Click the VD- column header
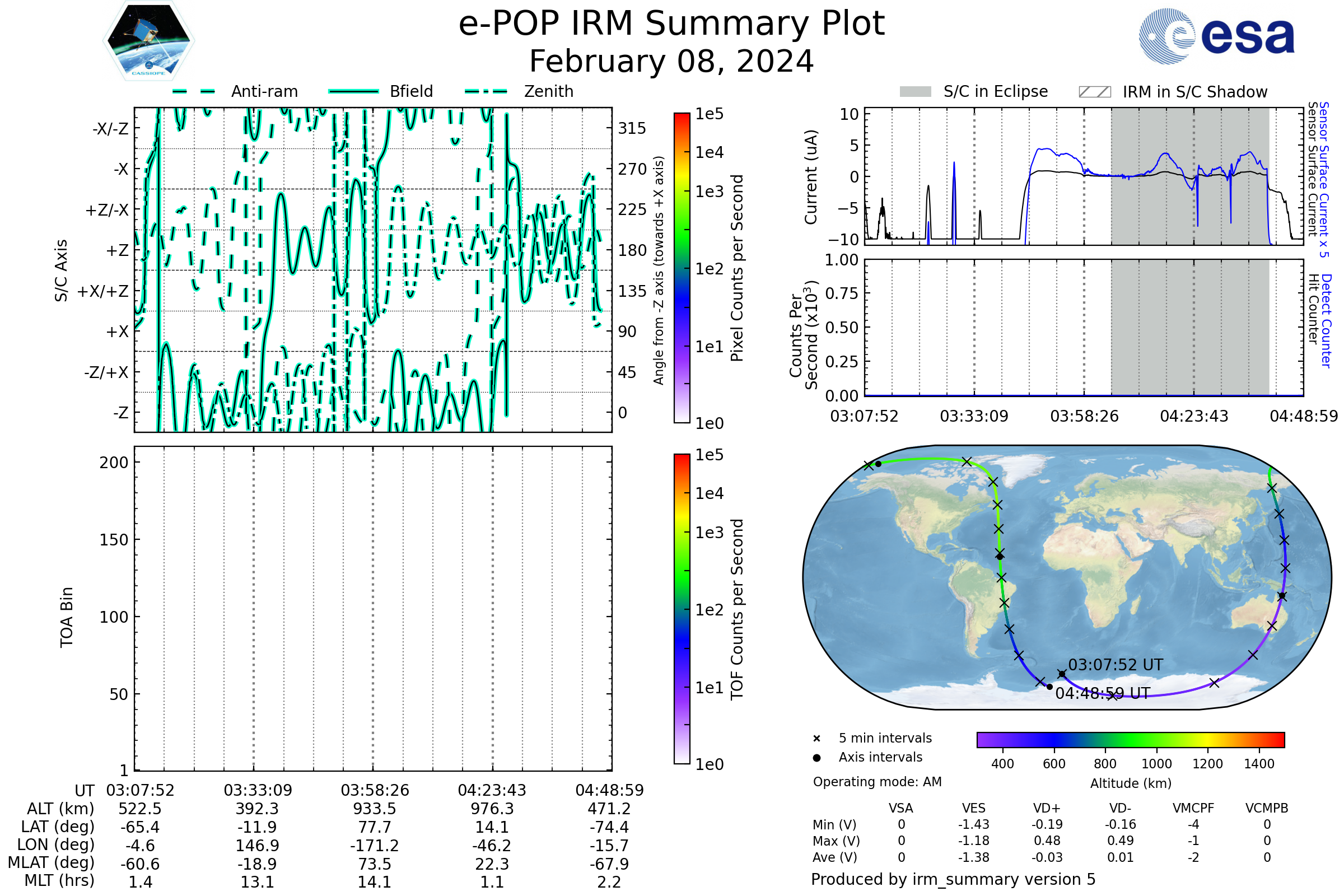Image resolution: width=1344 pixels, height=896 pixels. 1120,809
